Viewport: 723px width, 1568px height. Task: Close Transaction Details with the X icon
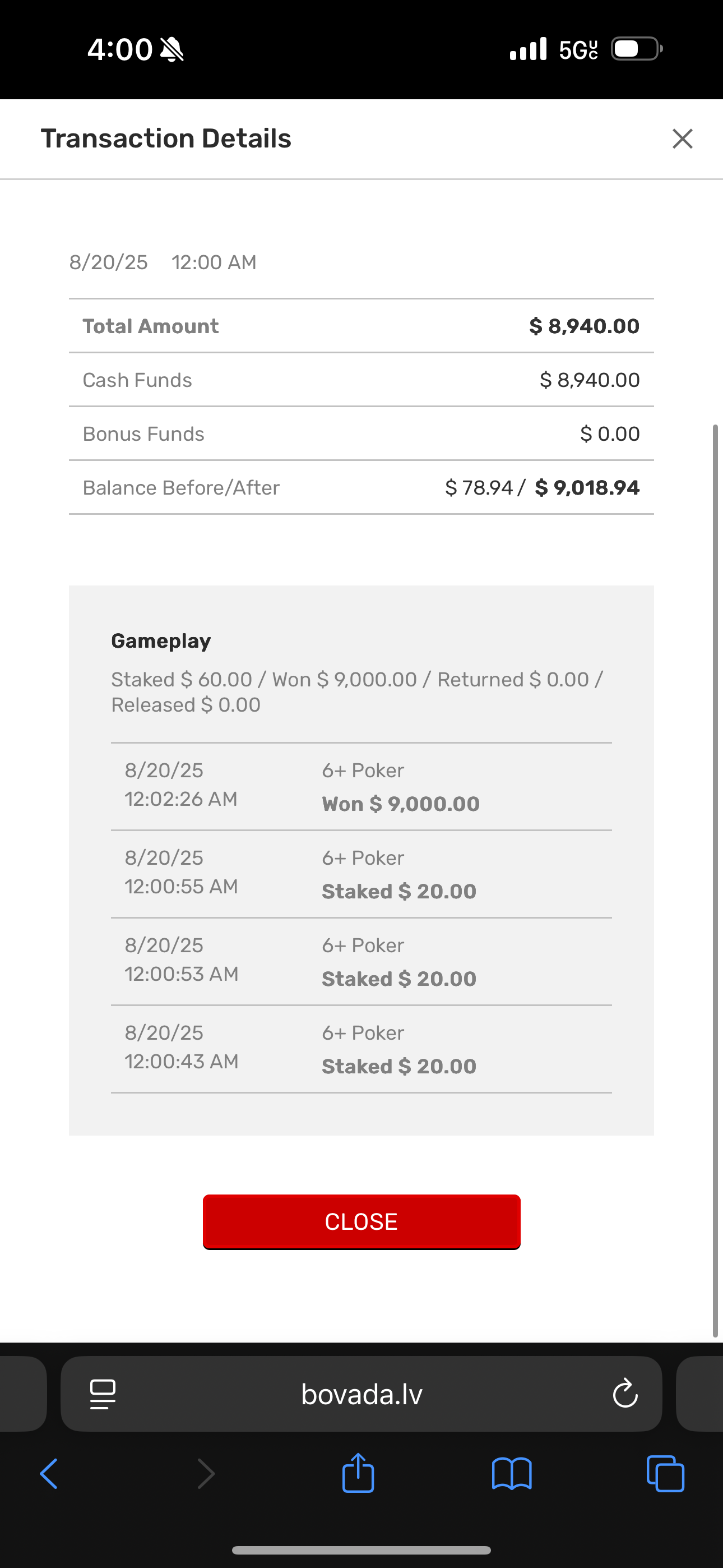coord(682,139)
